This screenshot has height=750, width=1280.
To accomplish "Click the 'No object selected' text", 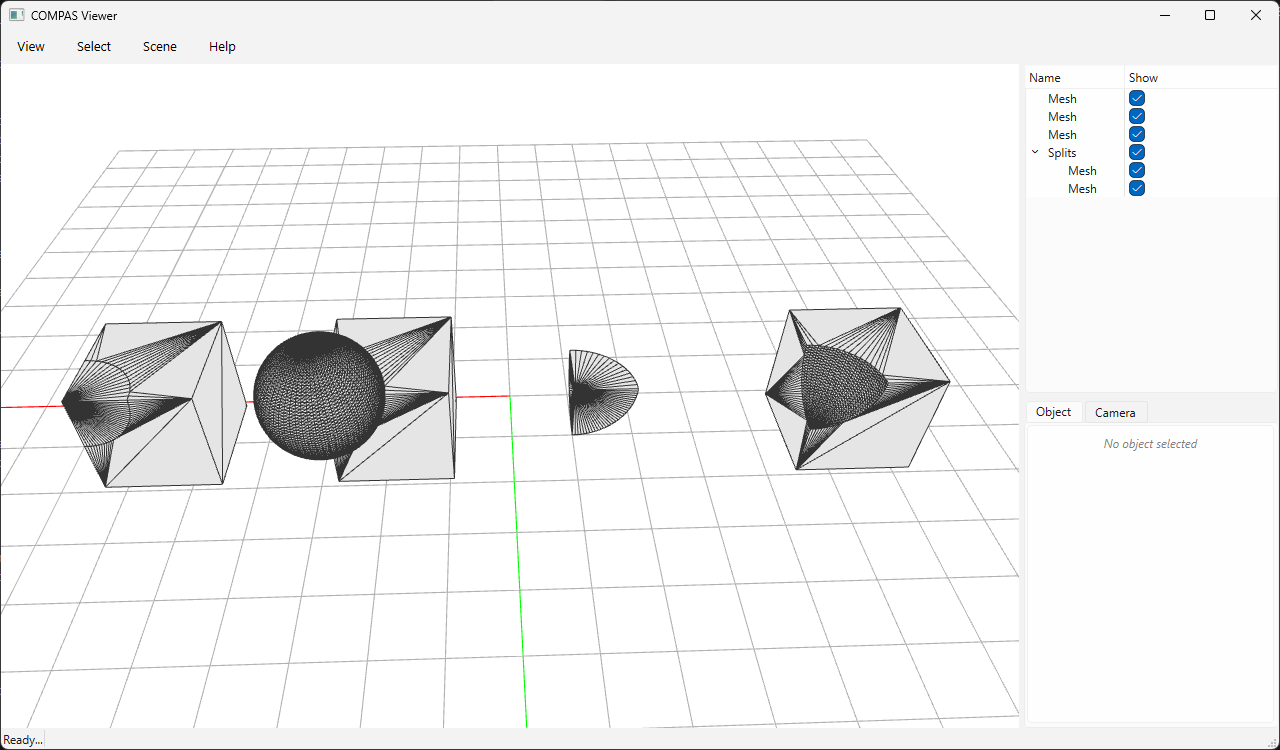I will 1150,444.
